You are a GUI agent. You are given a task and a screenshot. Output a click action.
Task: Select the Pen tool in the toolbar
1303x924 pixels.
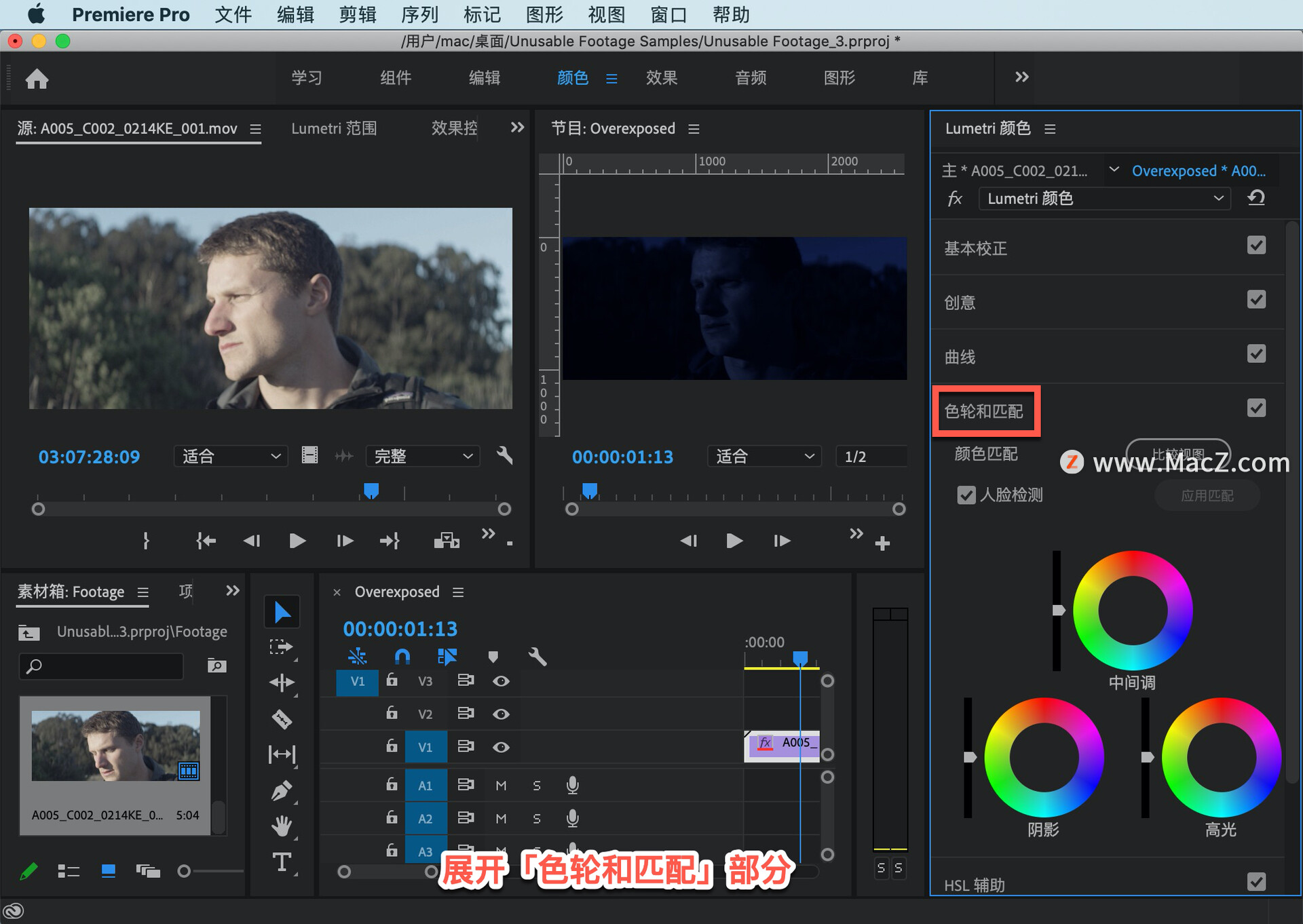coord(282,790)
